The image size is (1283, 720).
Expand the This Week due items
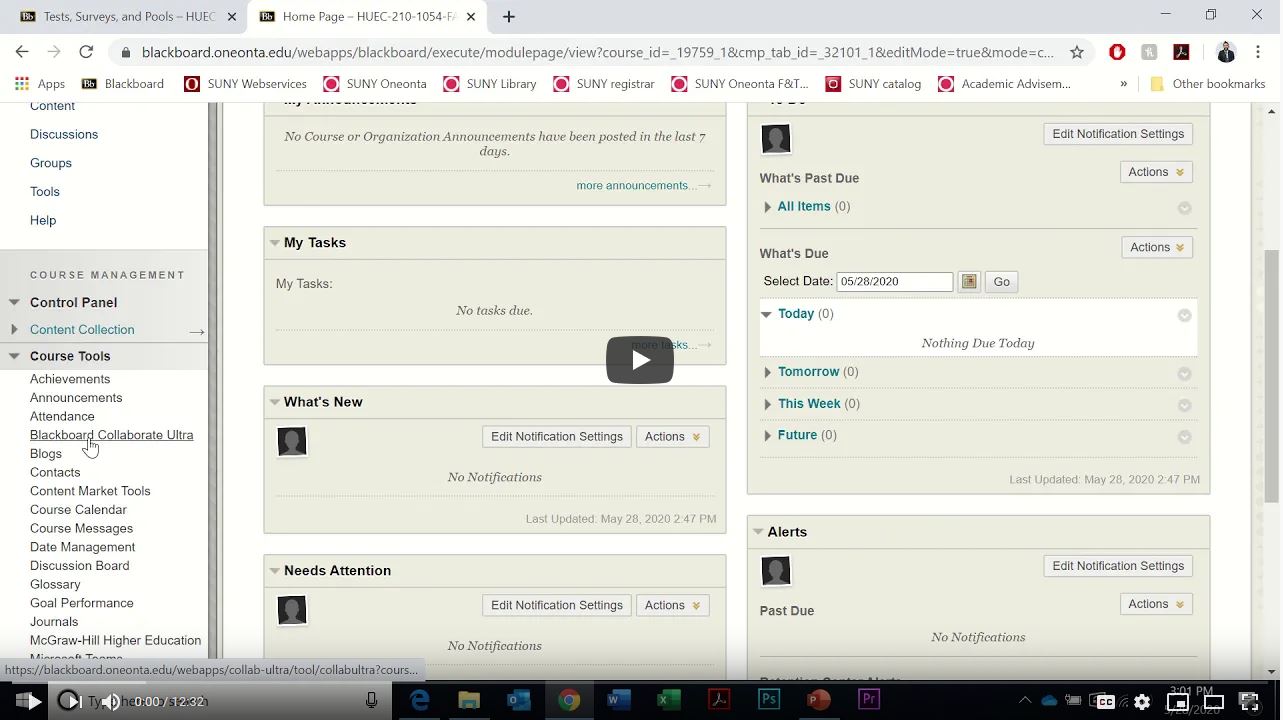tap(767, 404)
